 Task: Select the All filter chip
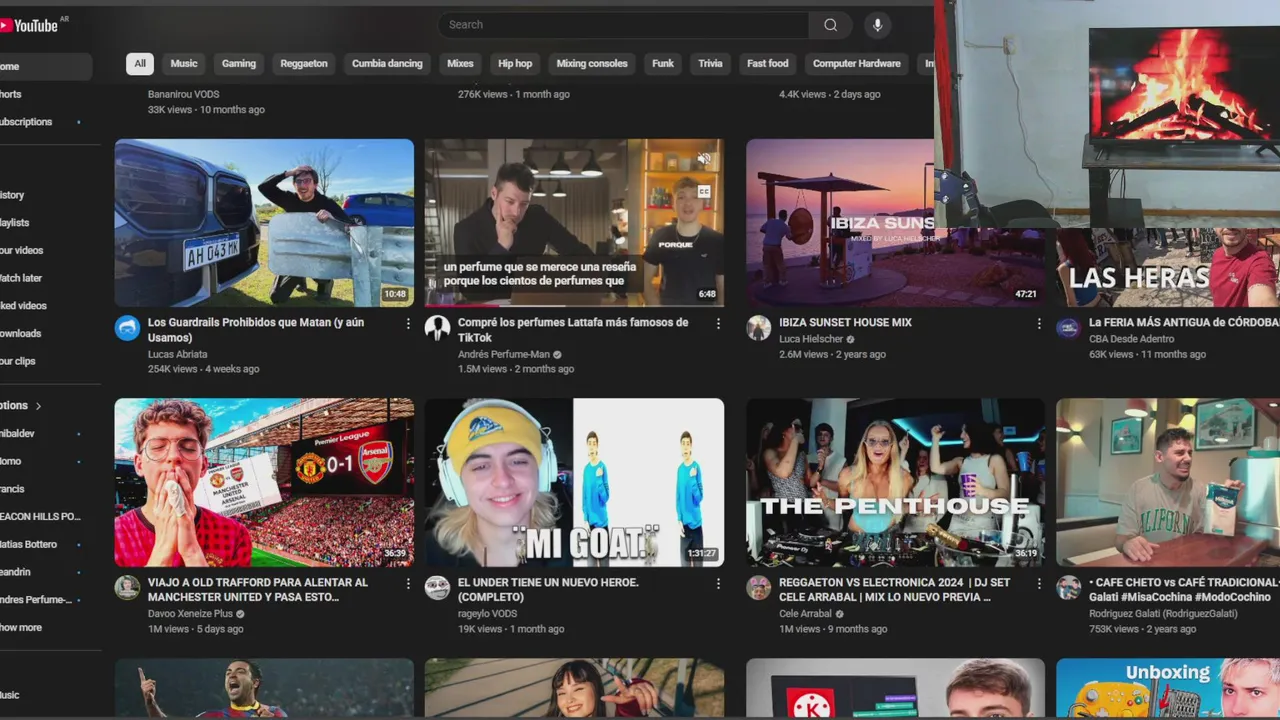(x=140, y=64)
